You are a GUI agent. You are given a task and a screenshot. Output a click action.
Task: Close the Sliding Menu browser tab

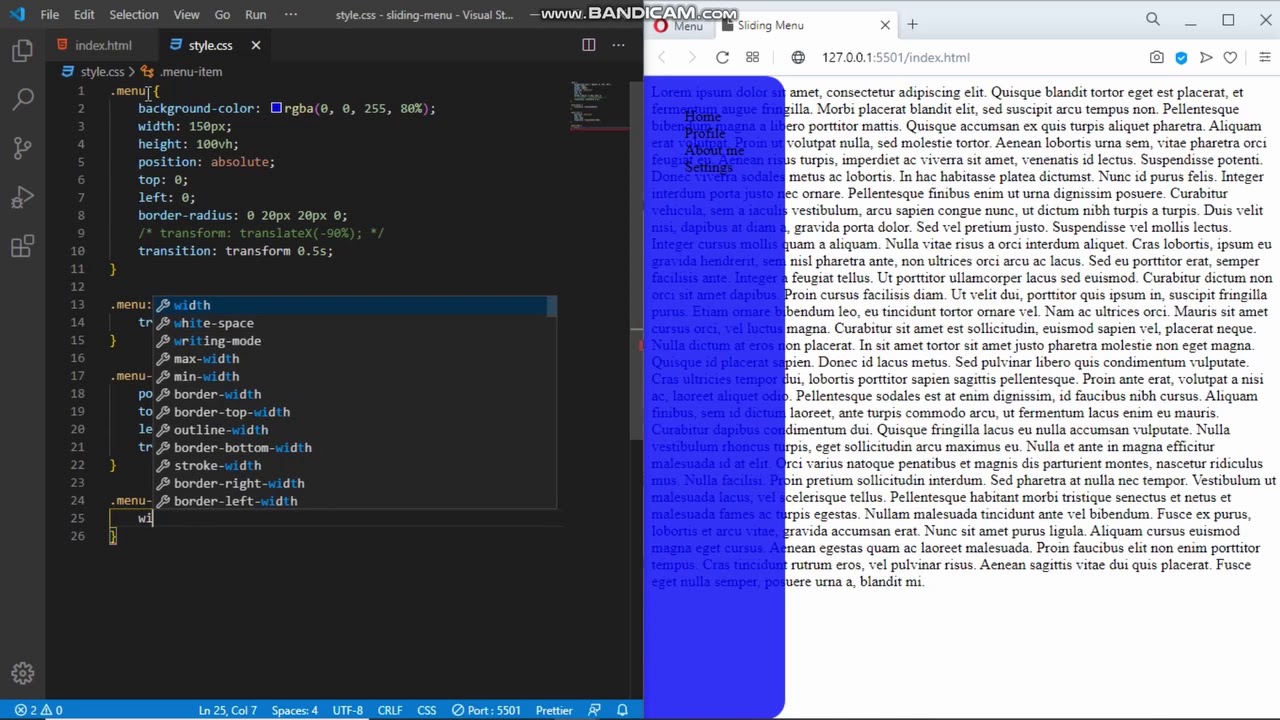click(885, 25)
